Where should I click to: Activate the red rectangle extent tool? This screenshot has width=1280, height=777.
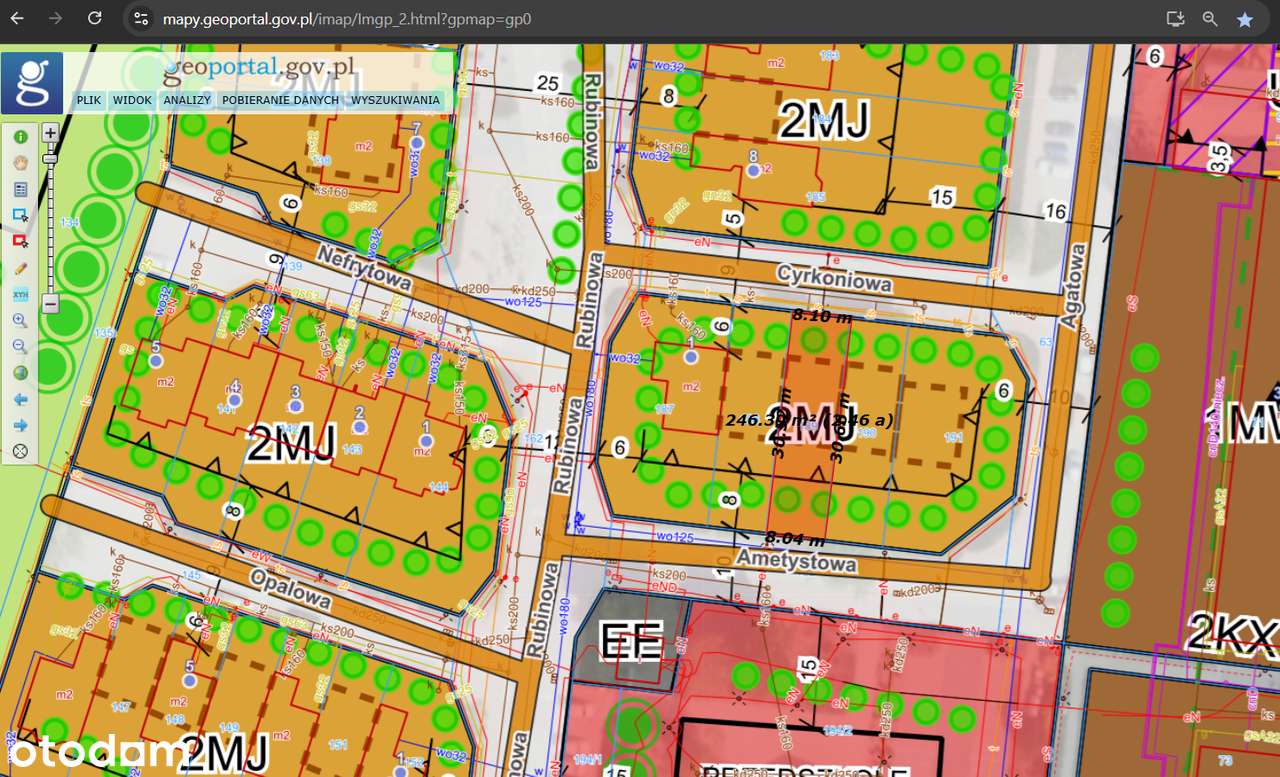[19, 238]
